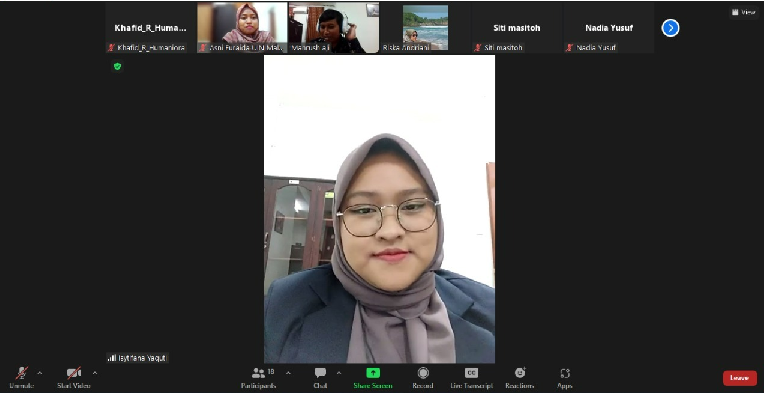Select the beach photo participant thumbnail

click(425, 28)
